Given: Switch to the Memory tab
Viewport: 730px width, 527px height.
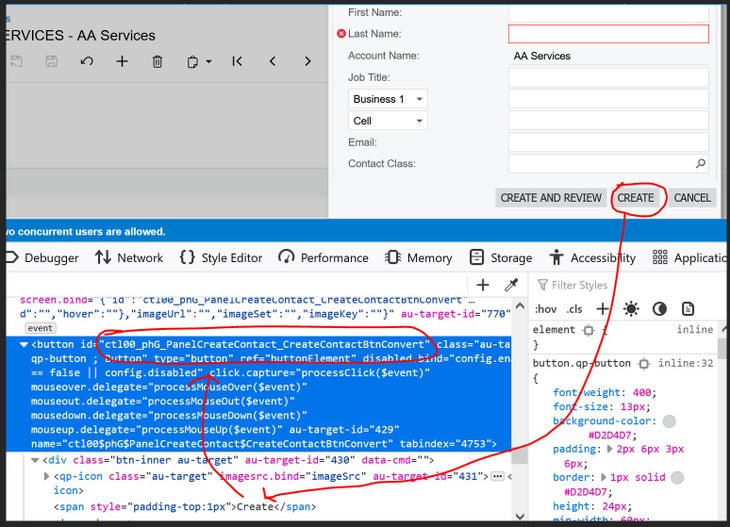Looking at the screenshot, I should click(419, 258).
